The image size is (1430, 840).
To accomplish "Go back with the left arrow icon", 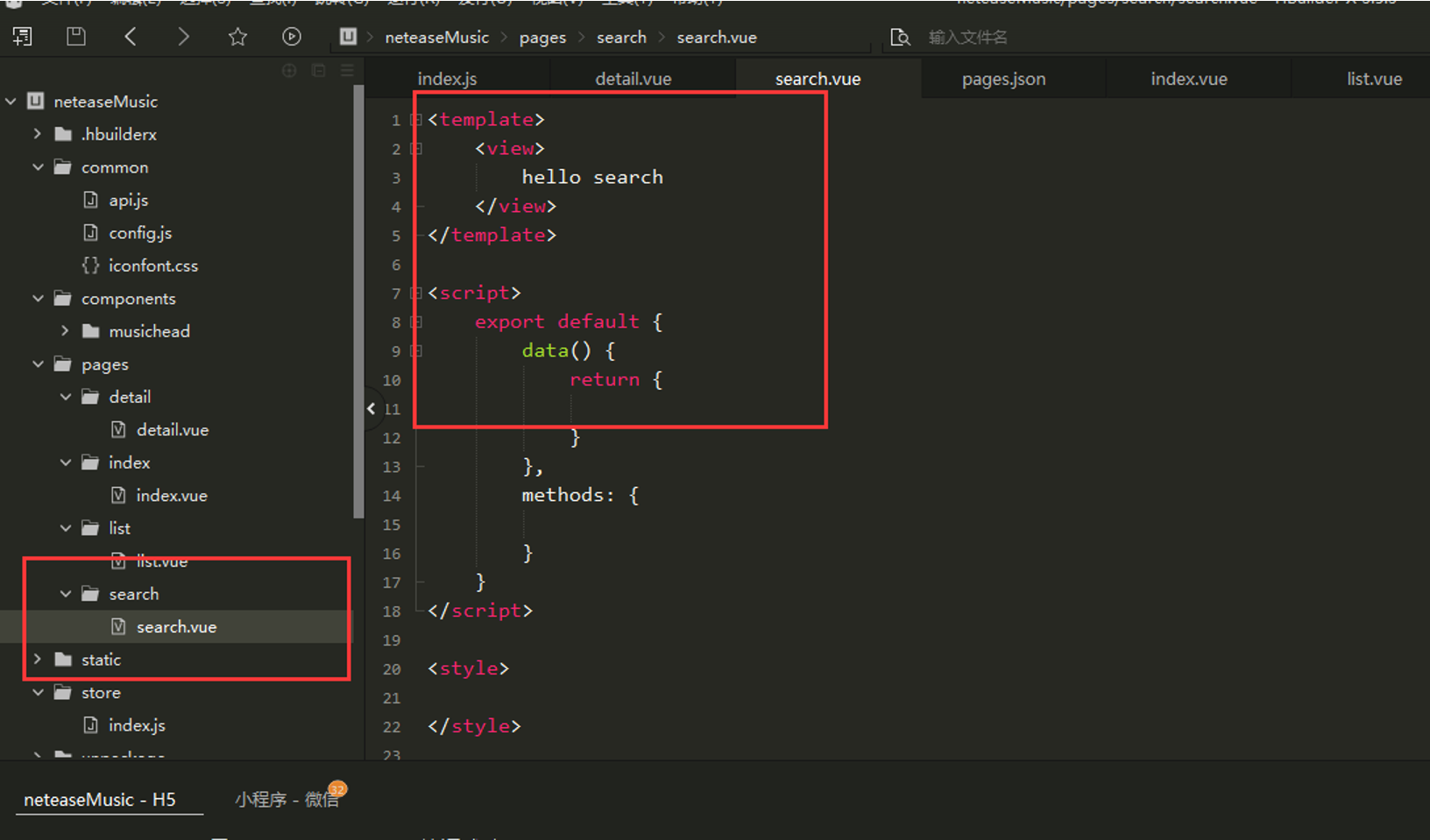I will (x=131, y=36).
